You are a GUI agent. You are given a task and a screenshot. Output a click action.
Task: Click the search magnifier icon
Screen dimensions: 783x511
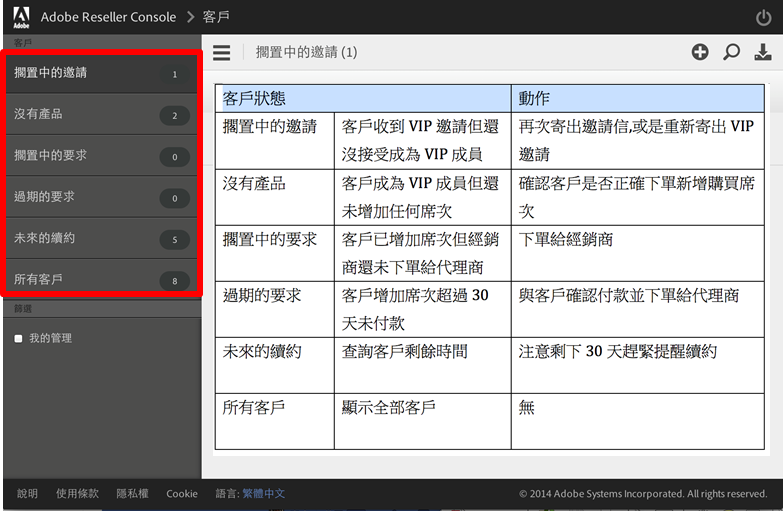click(731, 52)
